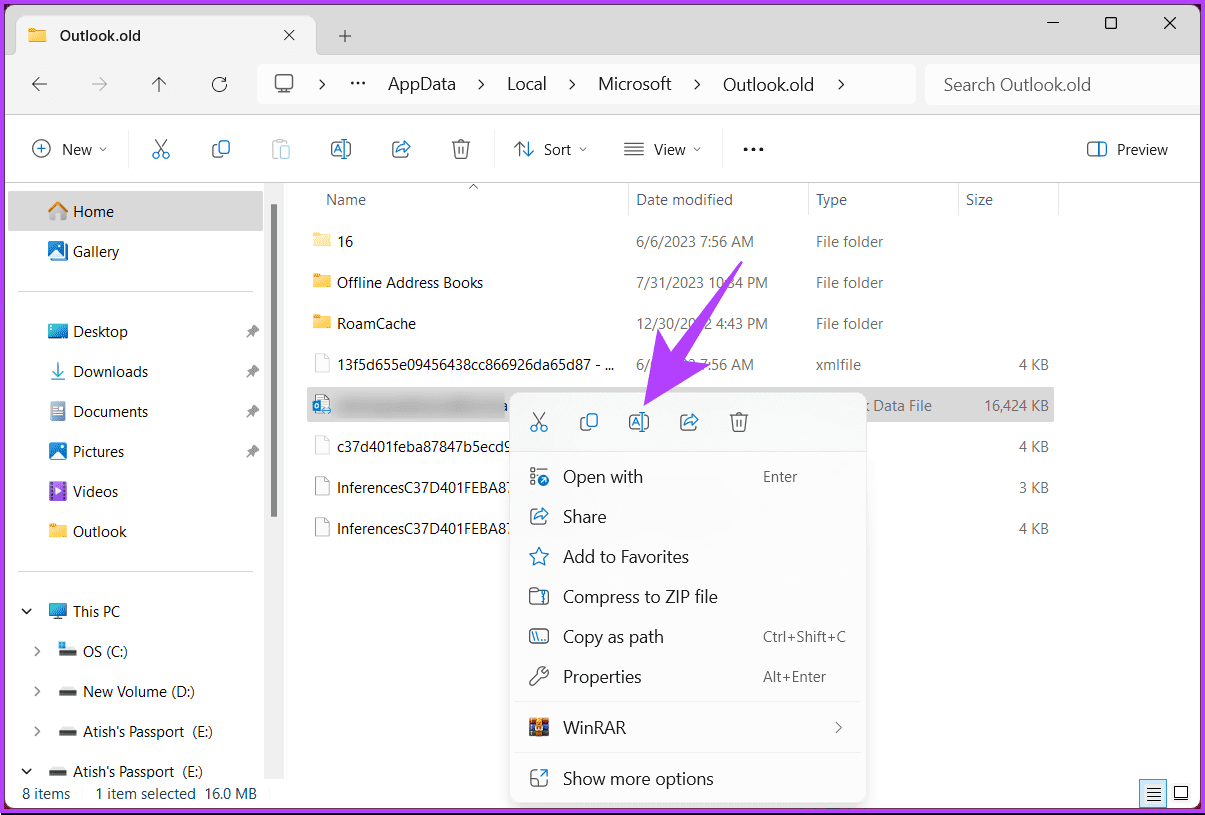Viewport: 1205px width, 815px height.
Task: Select the Rename icon in the context menu
Action: 639,421
